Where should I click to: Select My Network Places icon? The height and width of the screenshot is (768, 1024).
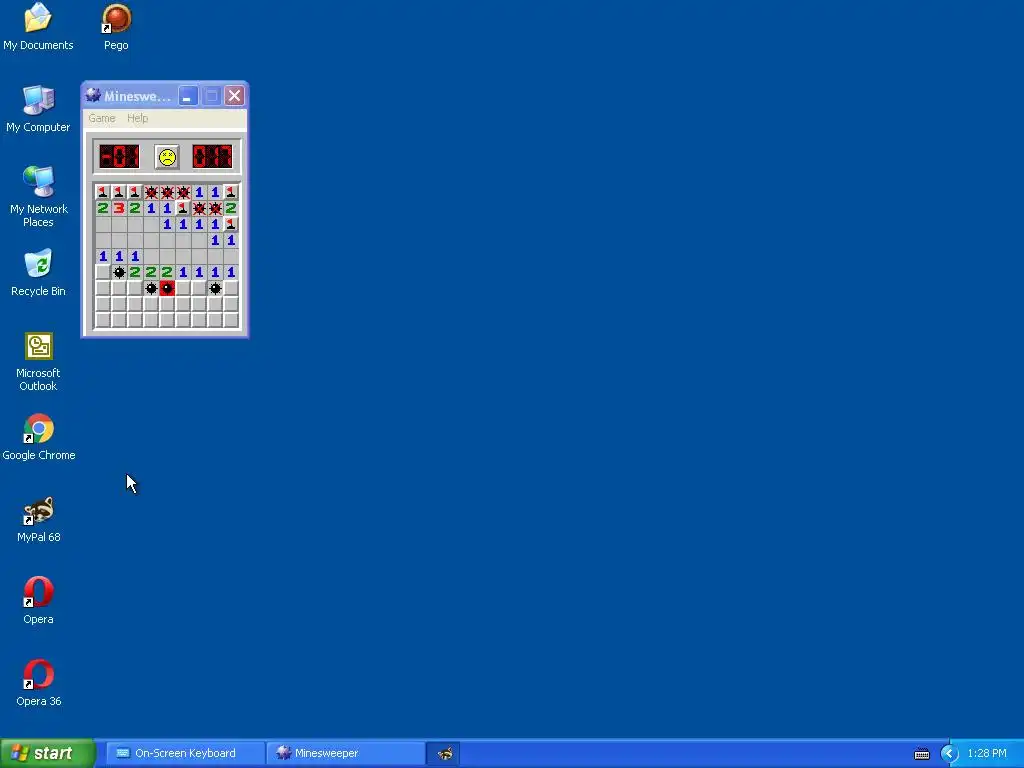pyautogui.click(x=39, y=197)
